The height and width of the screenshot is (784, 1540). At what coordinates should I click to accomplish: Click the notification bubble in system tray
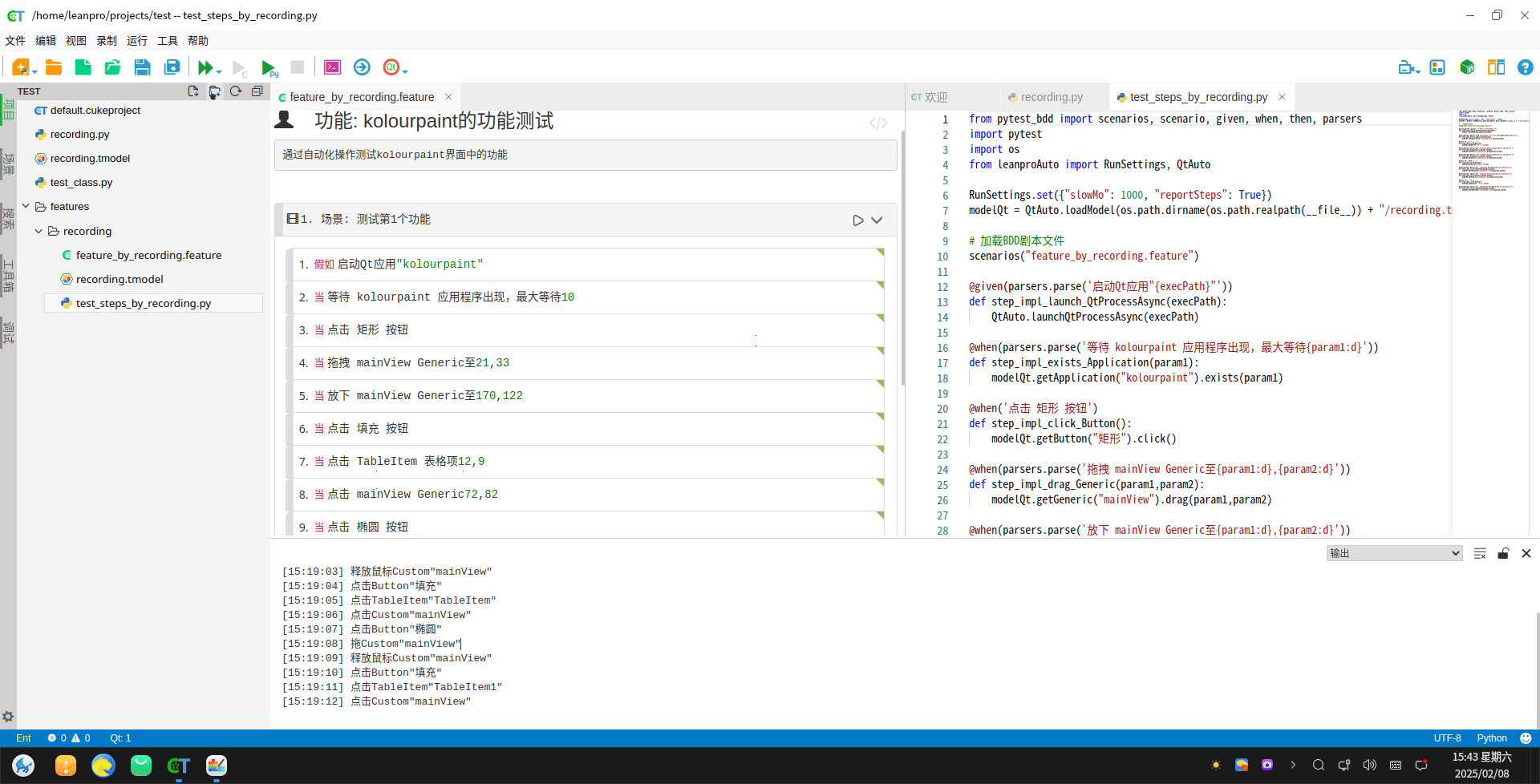[1420, 765]
